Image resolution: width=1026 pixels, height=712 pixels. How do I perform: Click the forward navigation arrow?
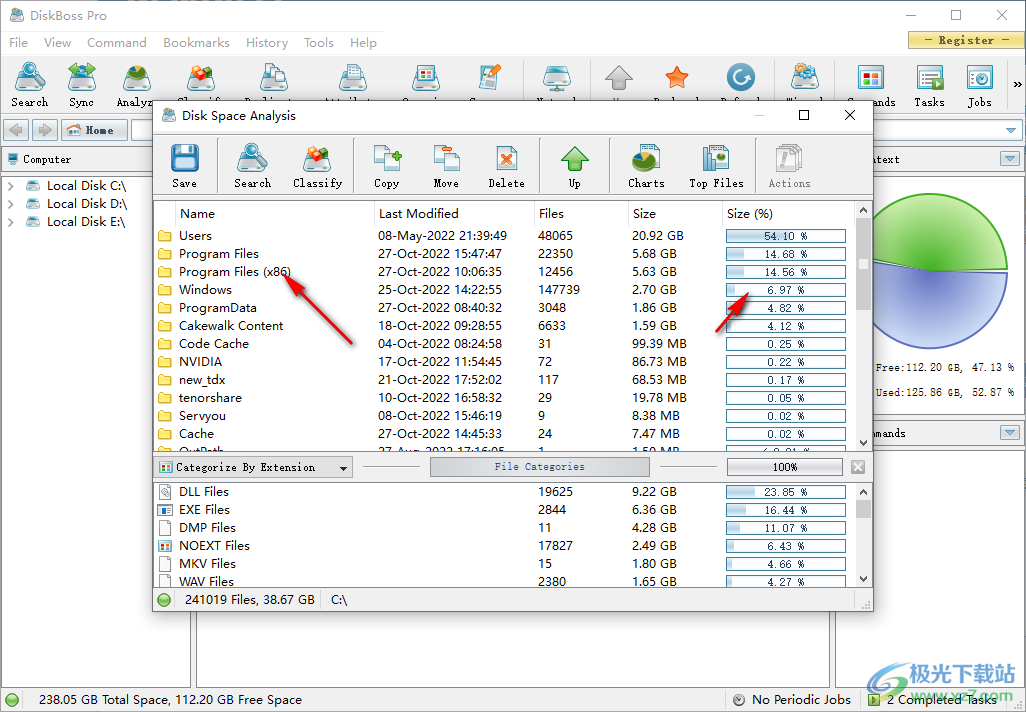(44, 130)
